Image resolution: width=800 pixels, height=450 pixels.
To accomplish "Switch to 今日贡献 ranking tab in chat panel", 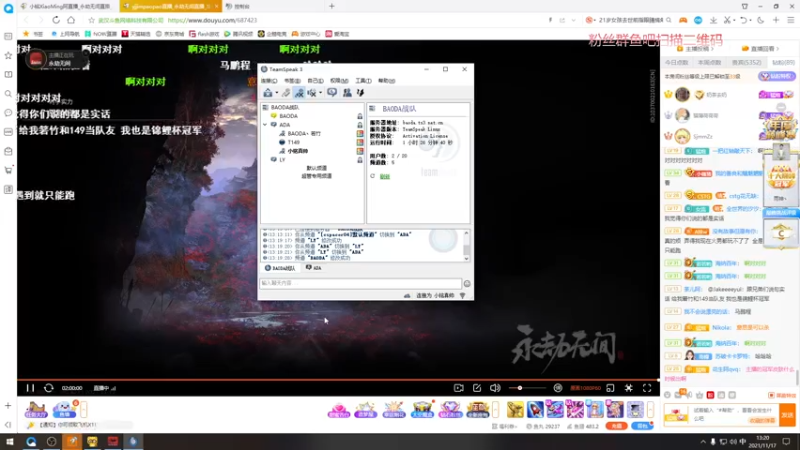I will tap(676, 62).
